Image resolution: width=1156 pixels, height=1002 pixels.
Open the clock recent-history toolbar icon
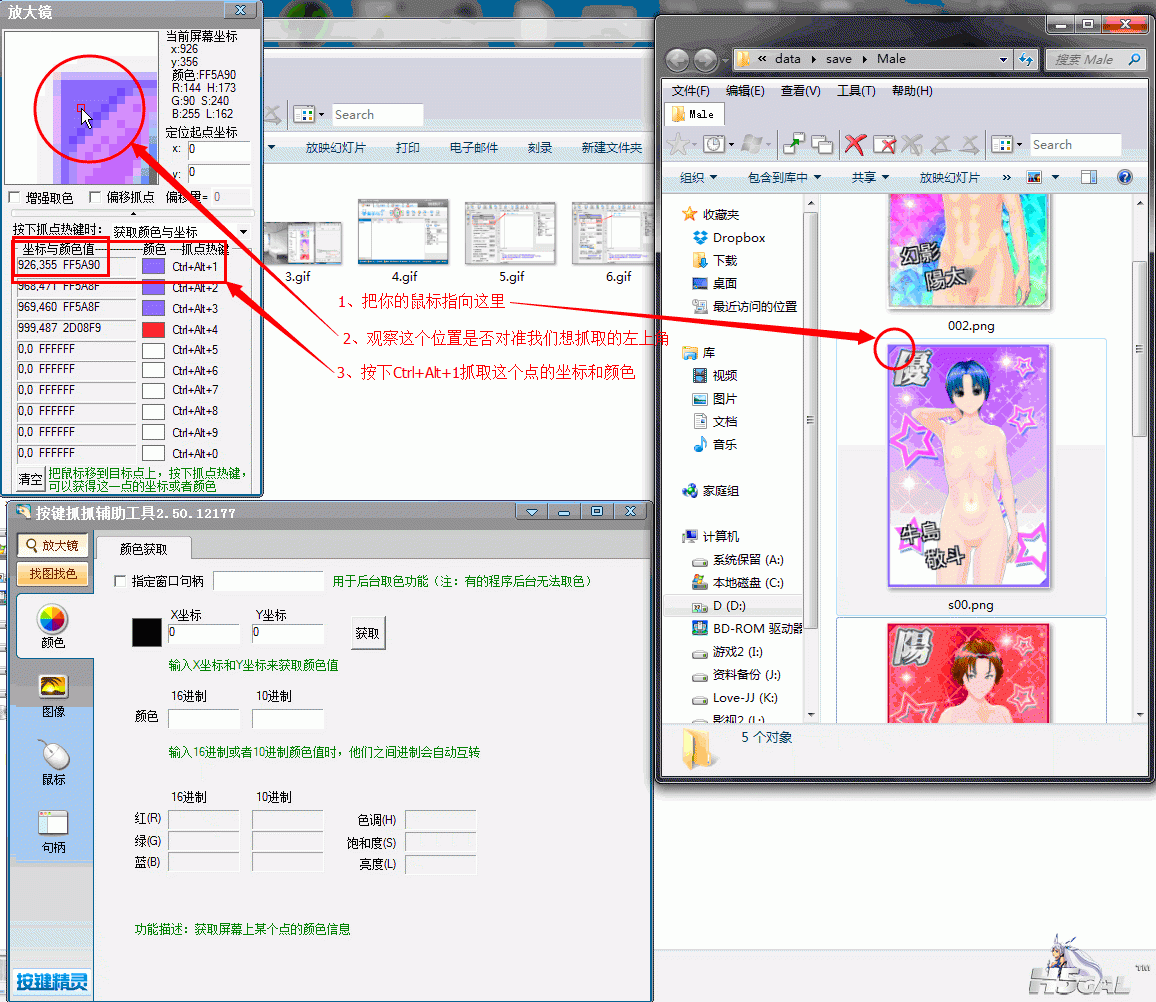(x=713, y=144)
